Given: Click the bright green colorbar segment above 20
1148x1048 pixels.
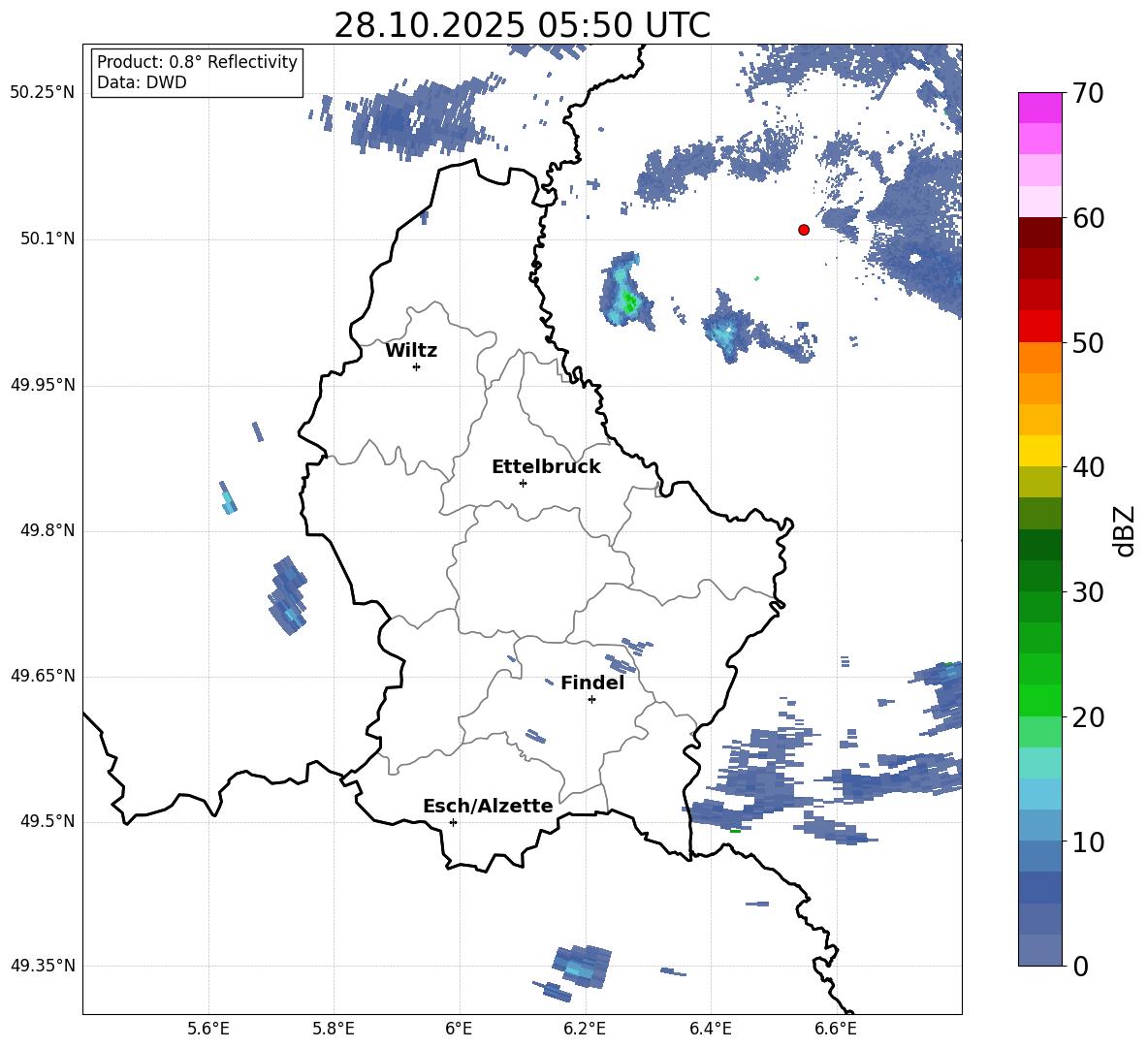Looking at the screenshot, I should coord(1039,700).
